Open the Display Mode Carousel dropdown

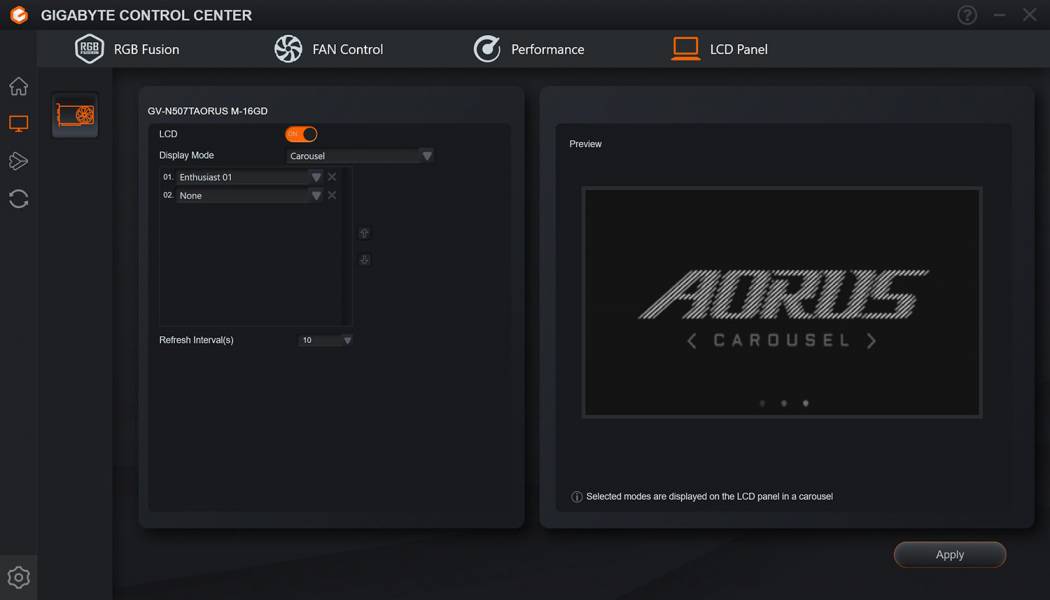point(360,156)
